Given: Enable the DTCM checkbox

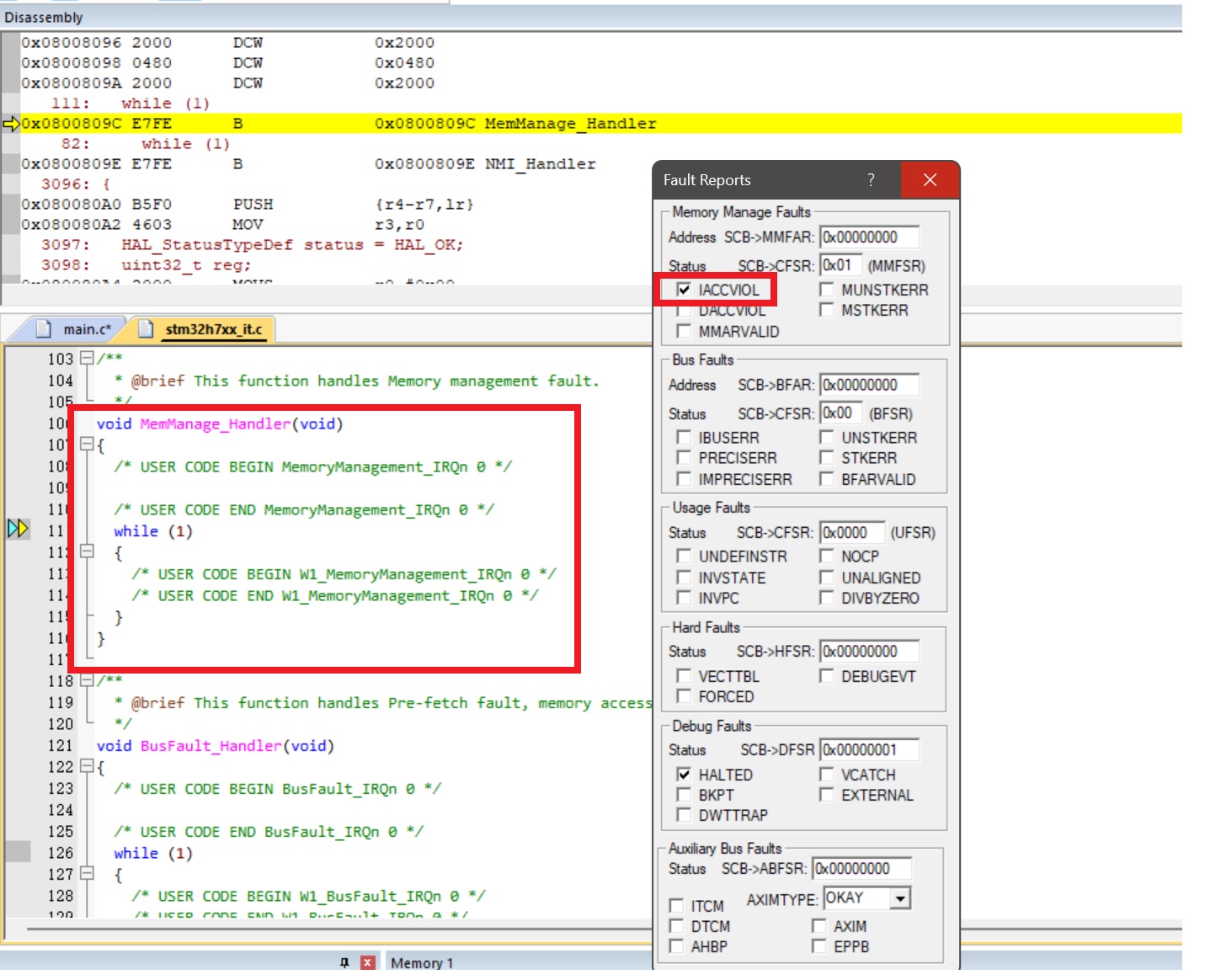Looking at the screenshot, I should click(676, 926).
